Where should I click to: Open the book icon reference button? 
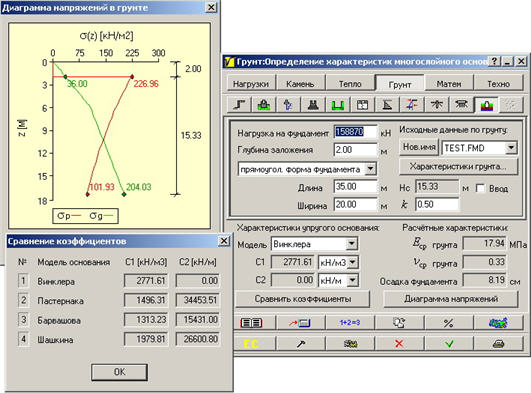click(x=251, y=323)
